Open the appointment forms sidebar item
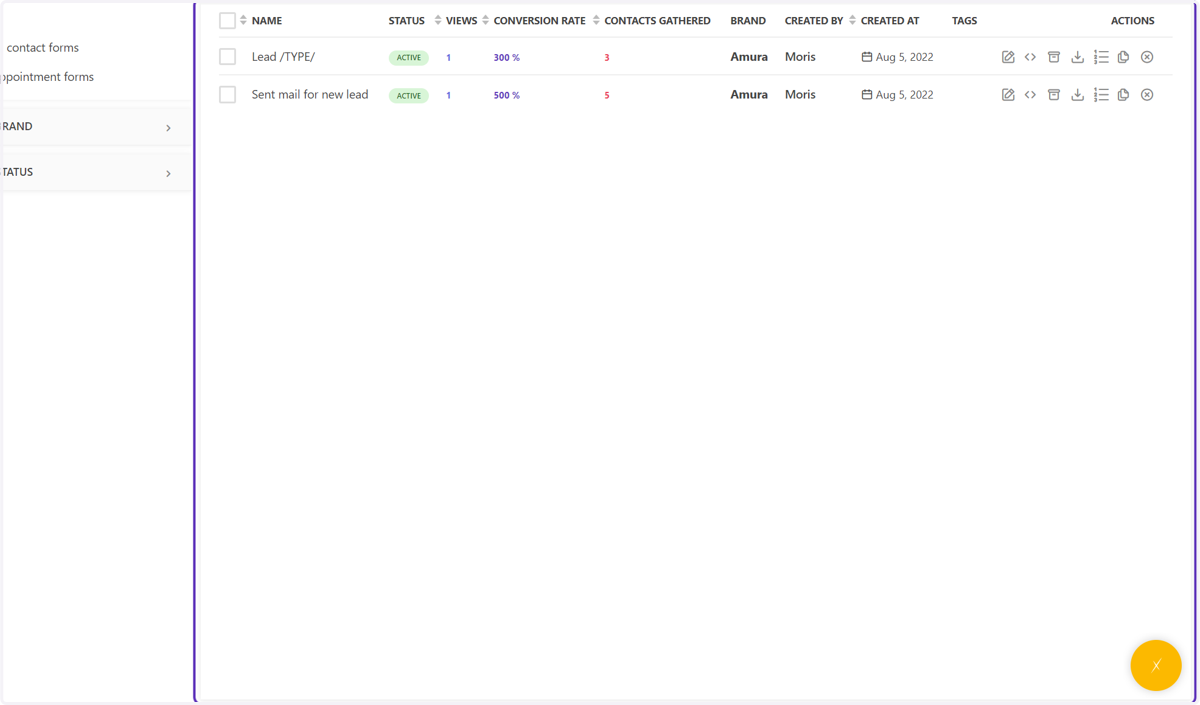The width and height of the screenshot is (1200, 705). coord(48,77)
